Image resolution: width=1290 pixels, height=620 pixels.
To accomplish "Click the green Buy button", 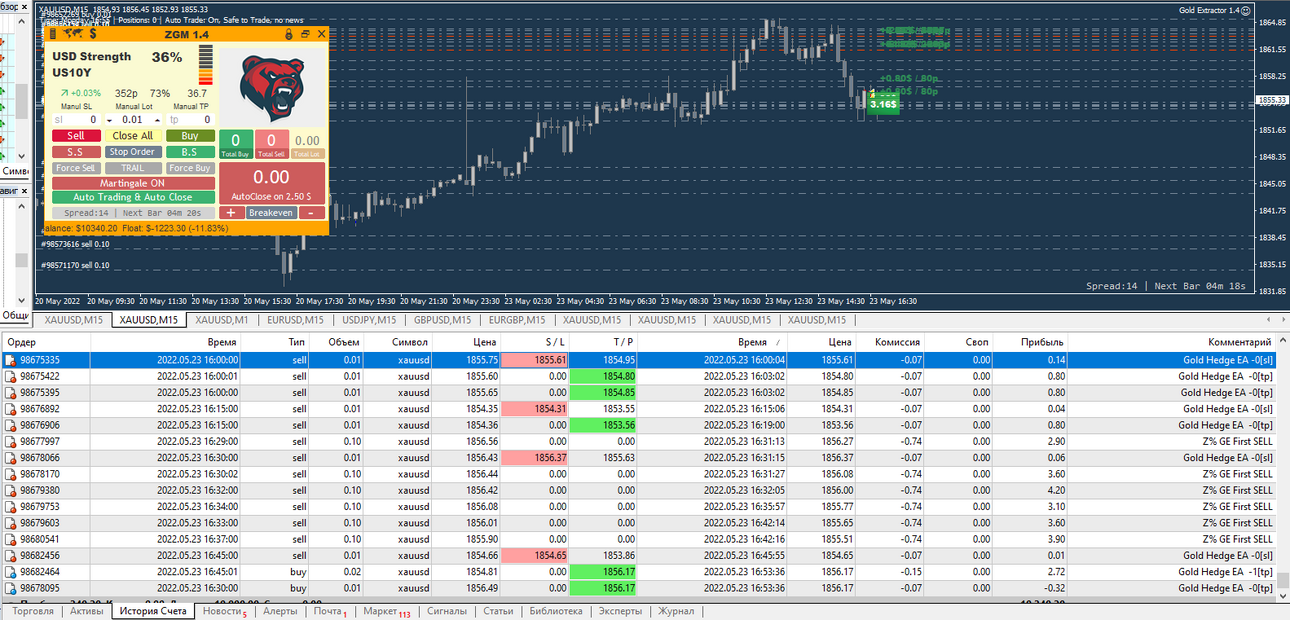I will pos(190,136).
